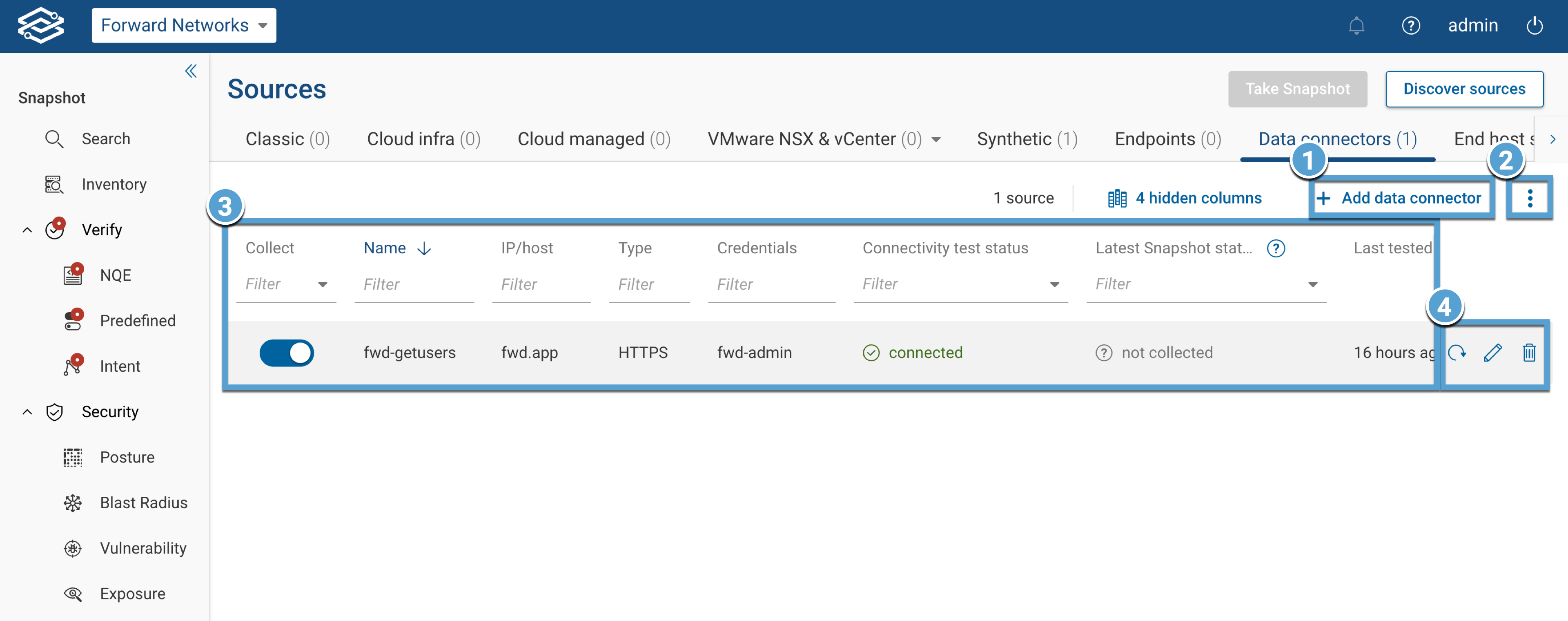Edit fwd-getusers with the pencil icon
1568x621 pixels.
[1494, 353]
